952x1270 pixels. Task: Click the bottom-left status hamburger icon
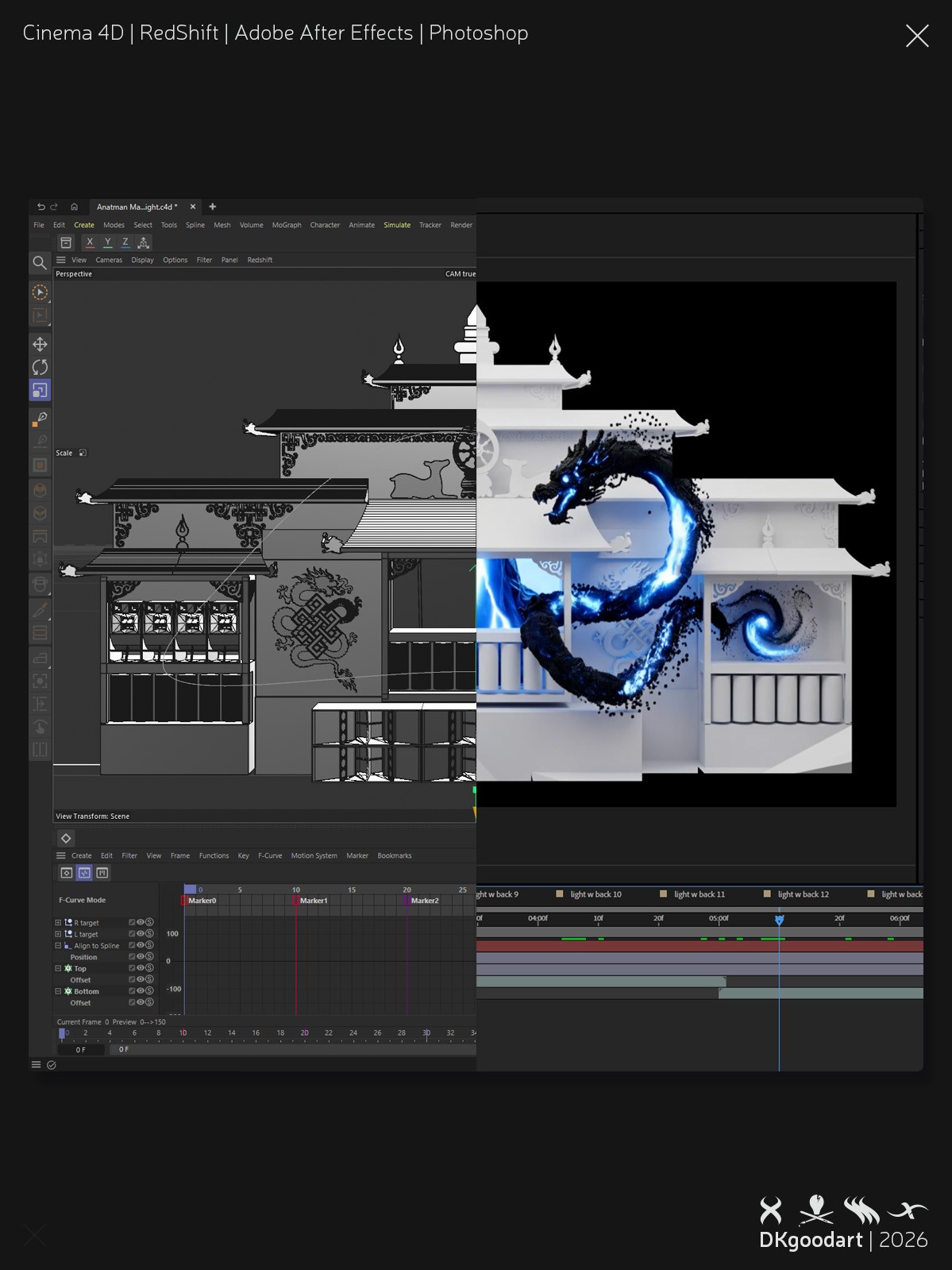pyautogui.click(x=36, y=1065)
